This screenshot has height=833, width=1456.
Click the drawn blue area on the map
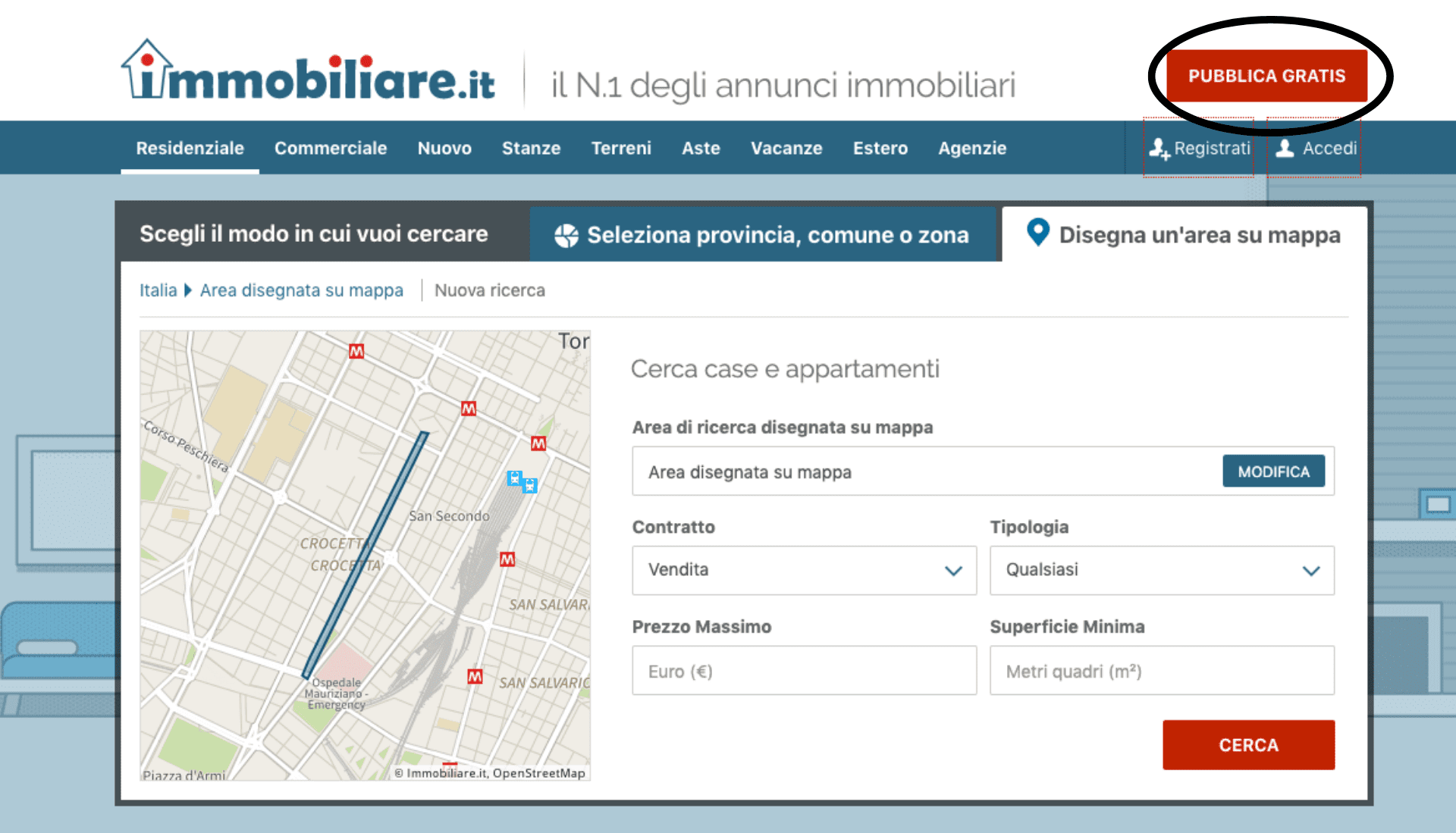pyautogui.click(x=366, y=555)
